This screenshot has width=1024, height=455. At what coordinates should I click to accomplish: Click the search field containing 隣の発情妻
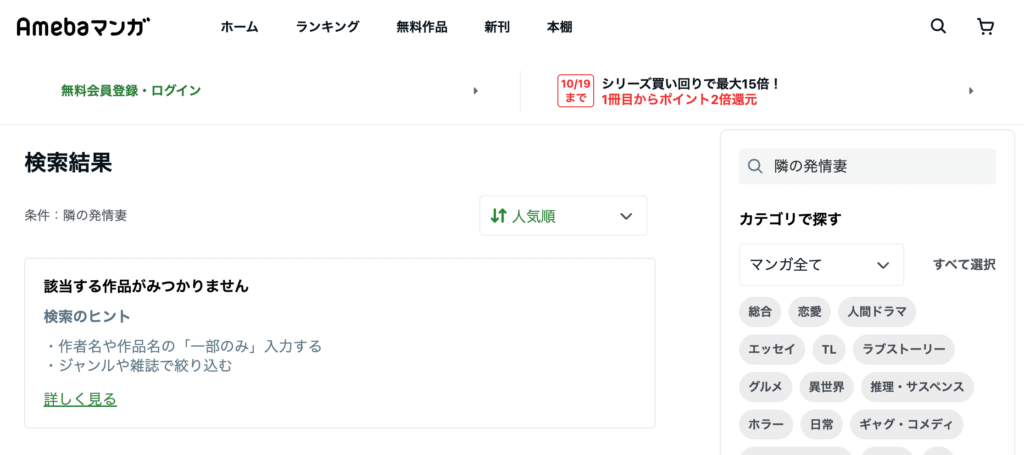[x=867, y=166]
